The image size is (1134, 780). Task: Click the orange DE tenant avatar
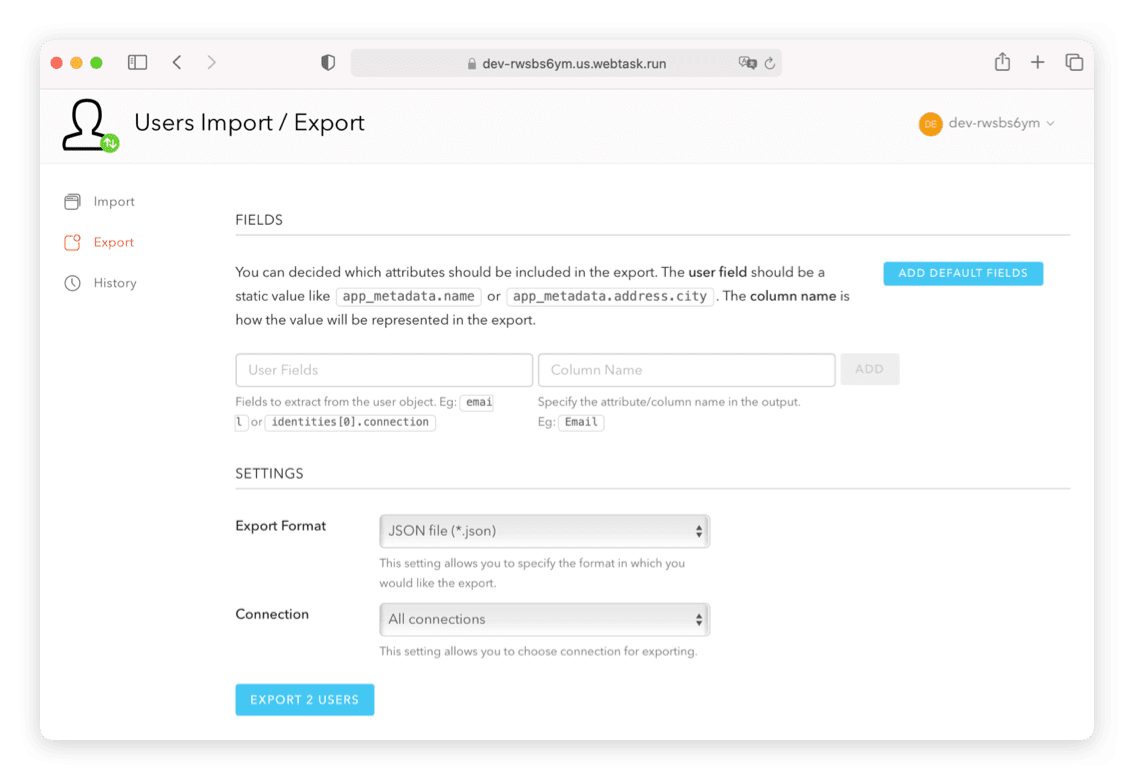click(929, 124)
